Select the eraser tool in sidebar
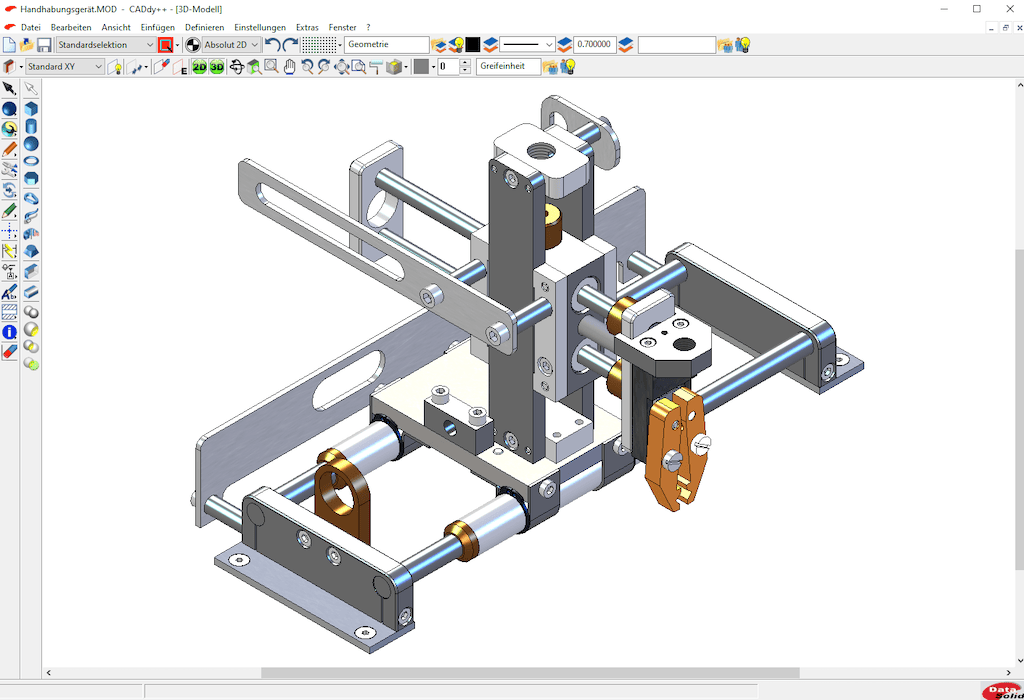Image resolution: width=1024 pixels, height=700 pixels. [9, 352]
